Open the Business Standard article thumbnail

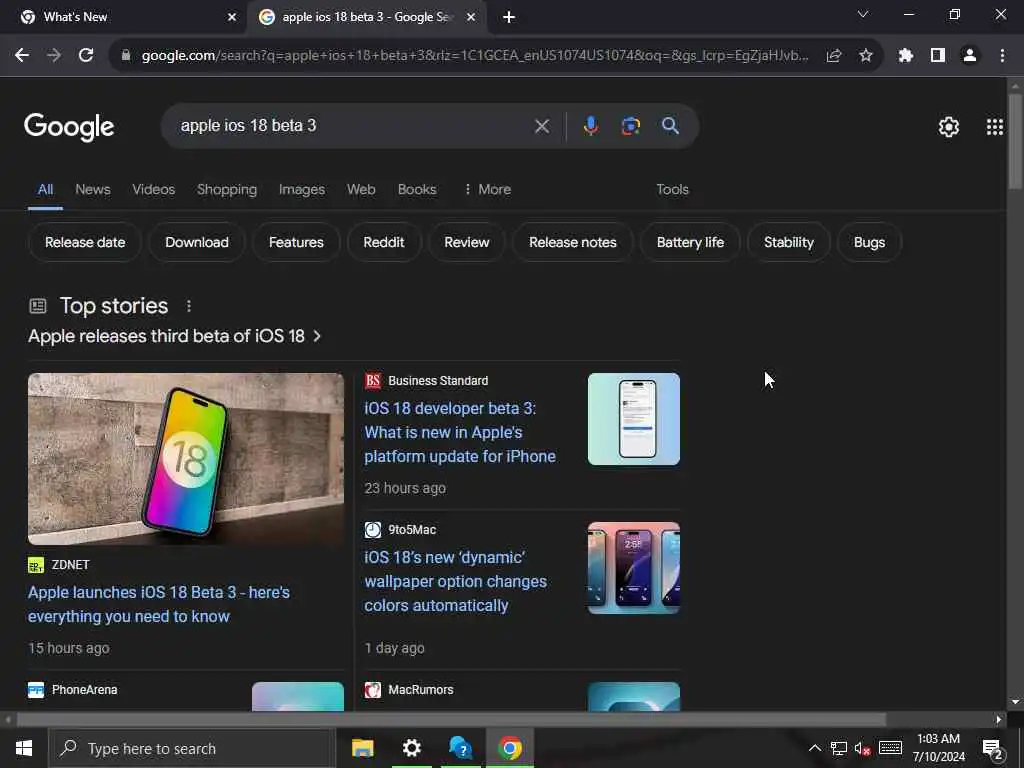(x=633, y=419)
